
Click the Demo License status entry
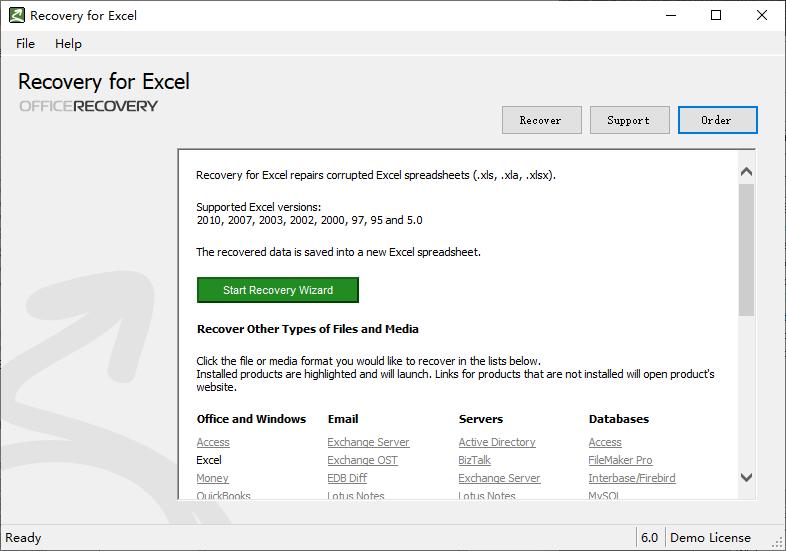[710, 537]
